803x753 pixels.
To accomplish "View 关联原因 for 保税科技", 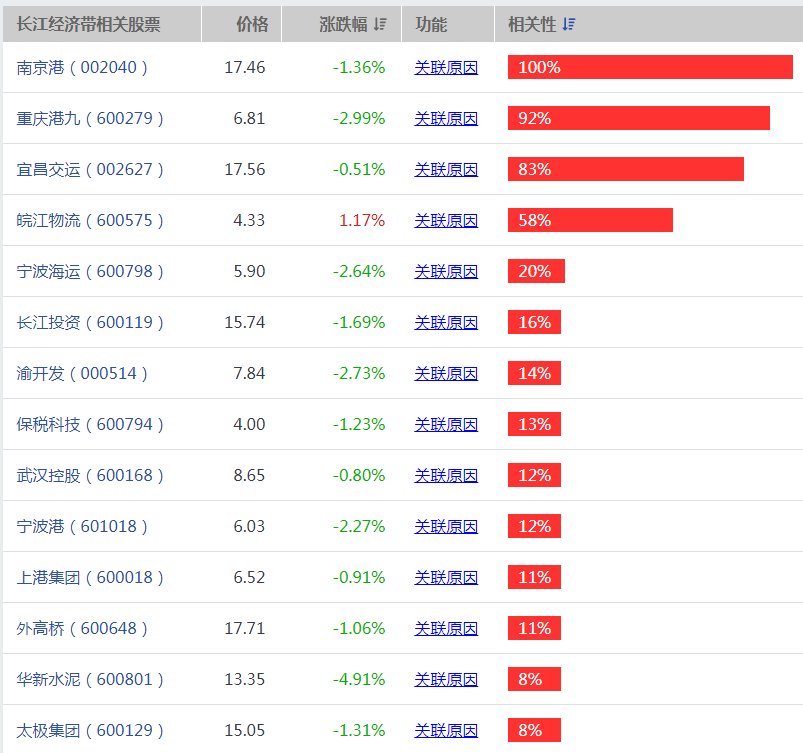I will [444, 424].
